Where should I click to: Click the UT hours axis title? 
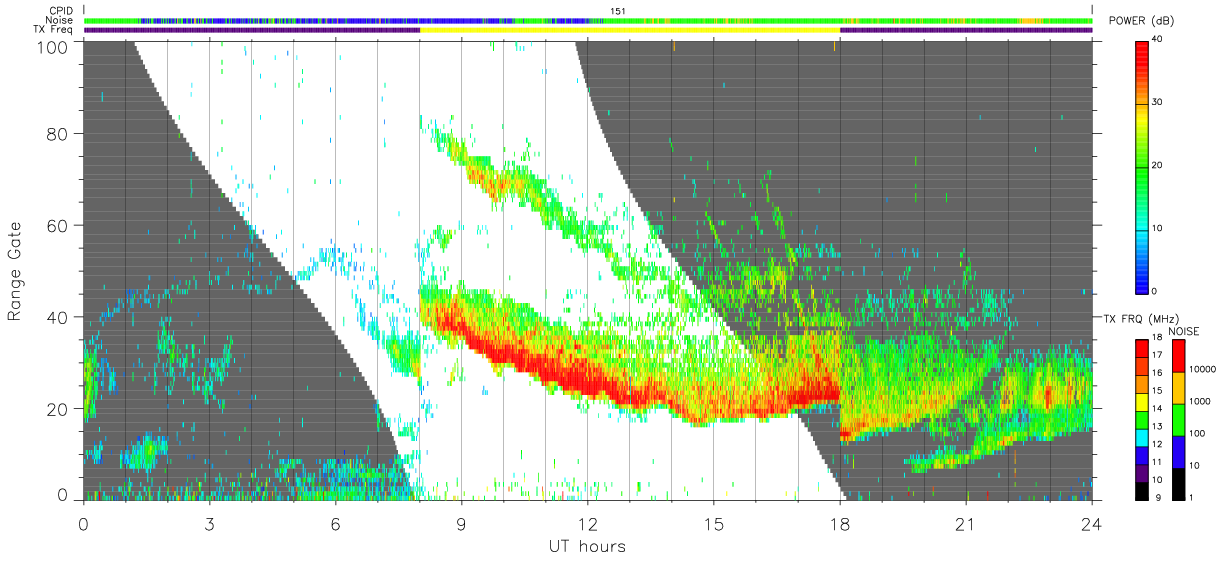pos(587,547)
